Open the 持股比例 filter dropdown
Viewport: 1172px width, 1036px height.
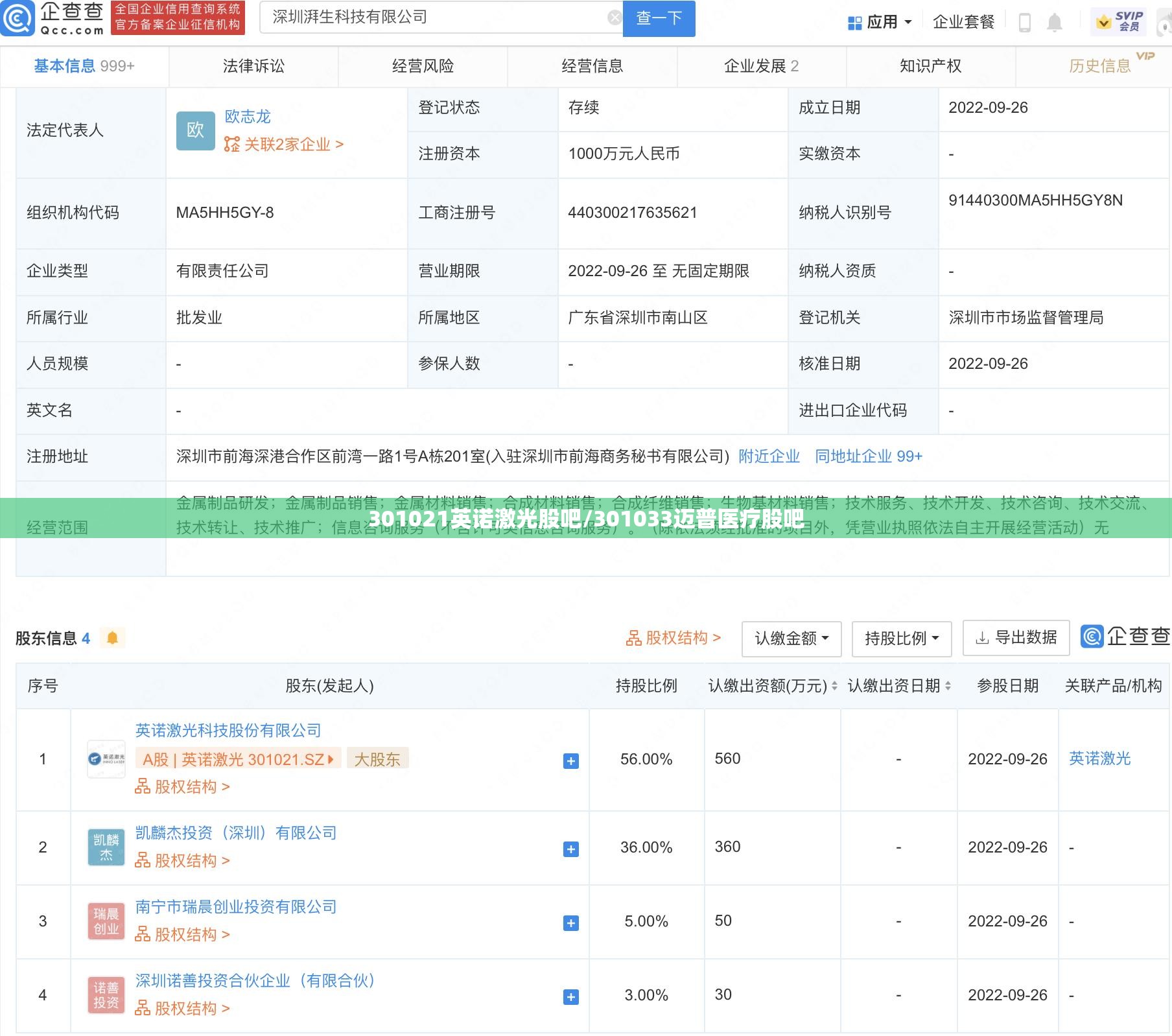click(902, 639)
